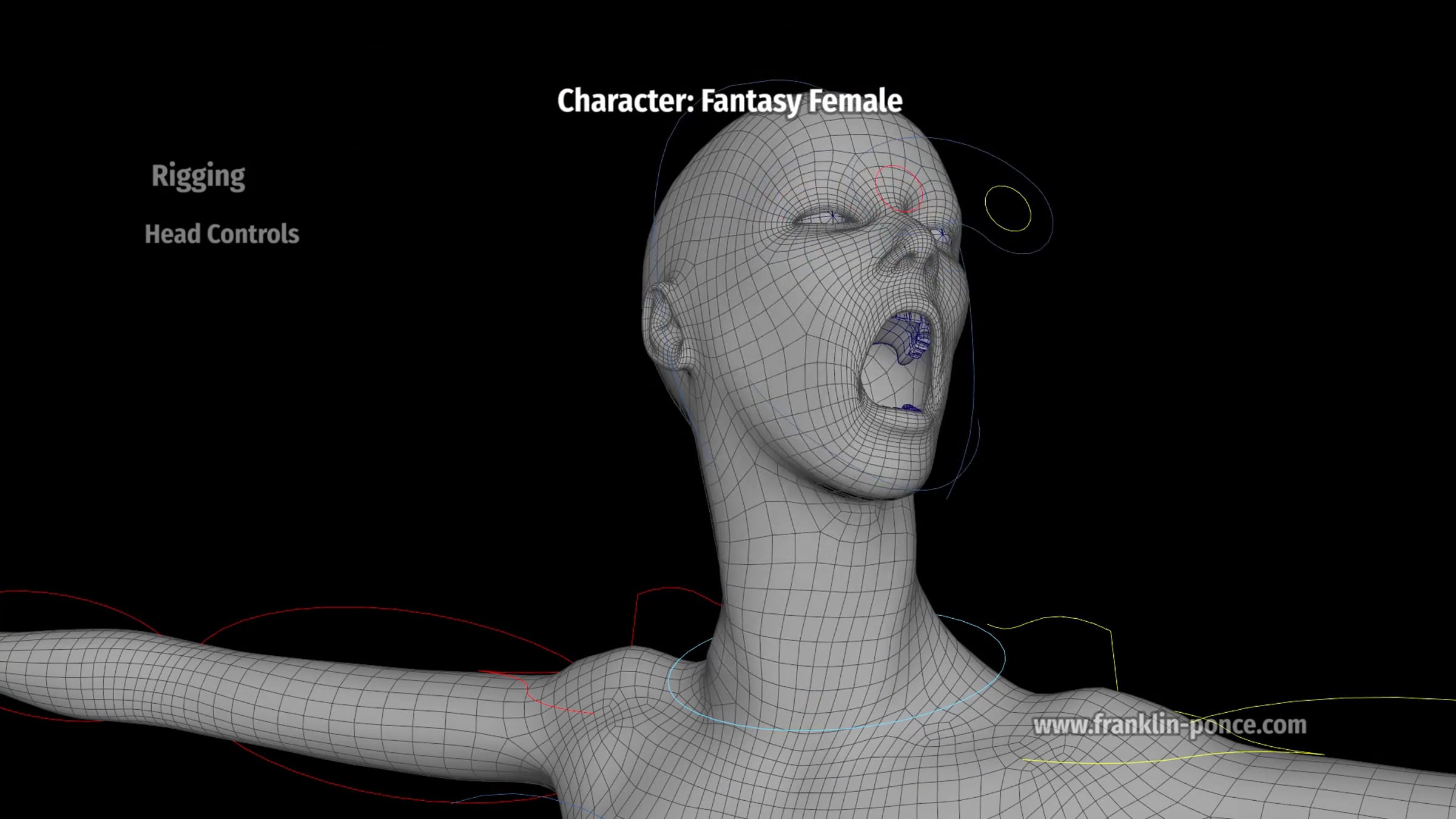Click the character's visible ear mesh

pyautogui.click(x=662, y=325)
